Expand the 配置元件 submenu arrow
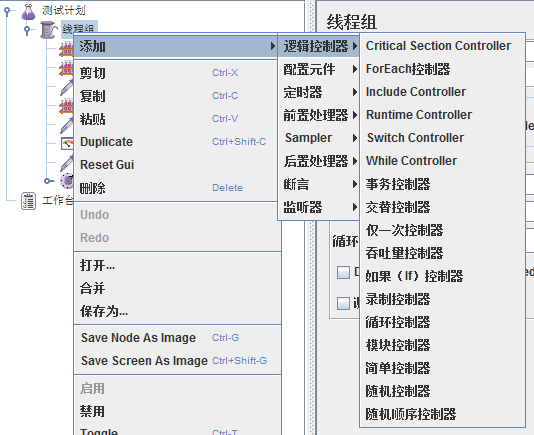 (x=355, y=69)
